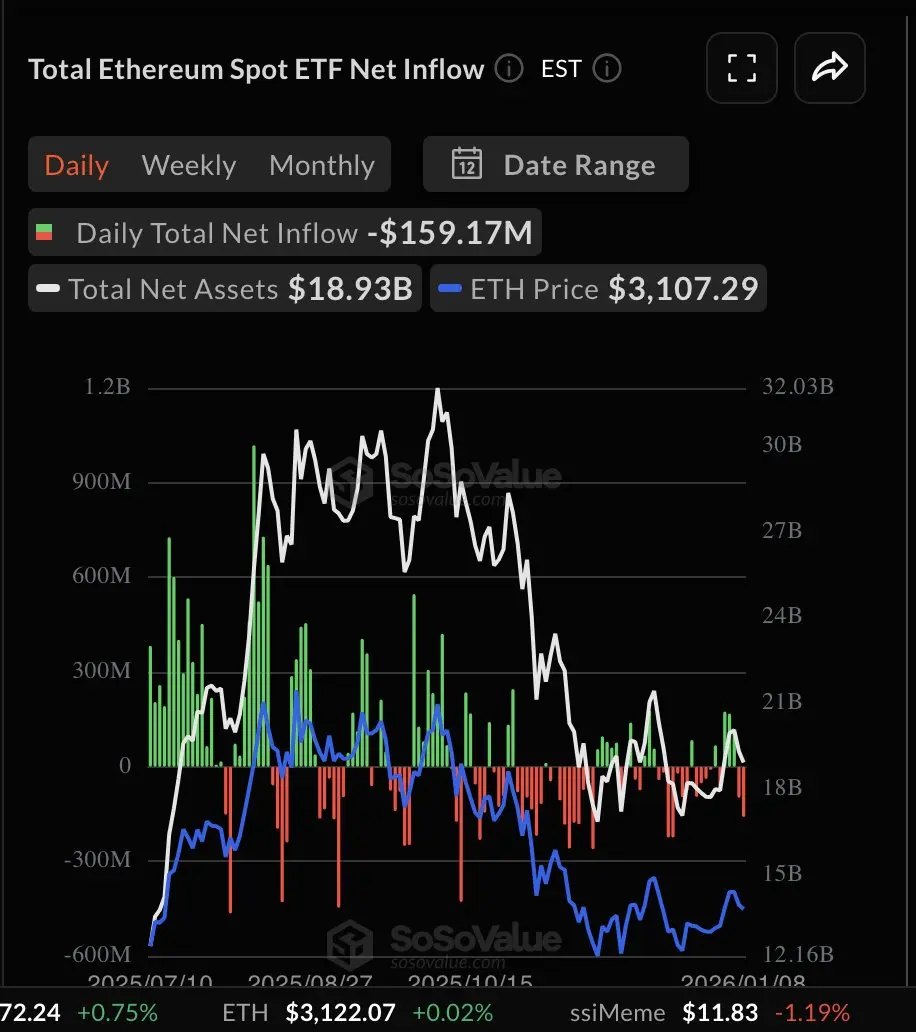Toggle ETH Price line visibility

(x=530, y=288)
